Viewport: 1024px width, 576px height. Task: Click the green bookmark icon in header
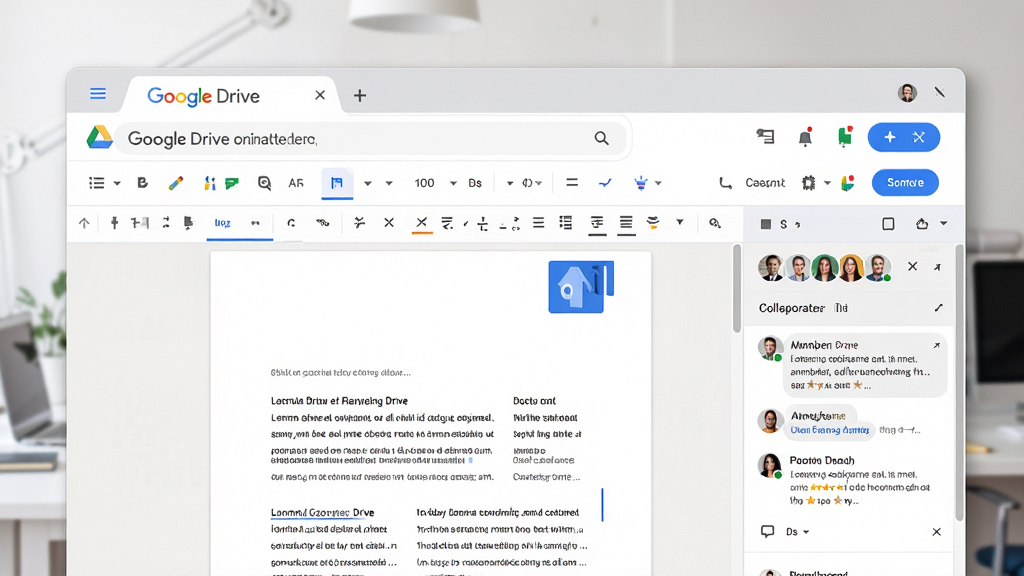[845, 136]
